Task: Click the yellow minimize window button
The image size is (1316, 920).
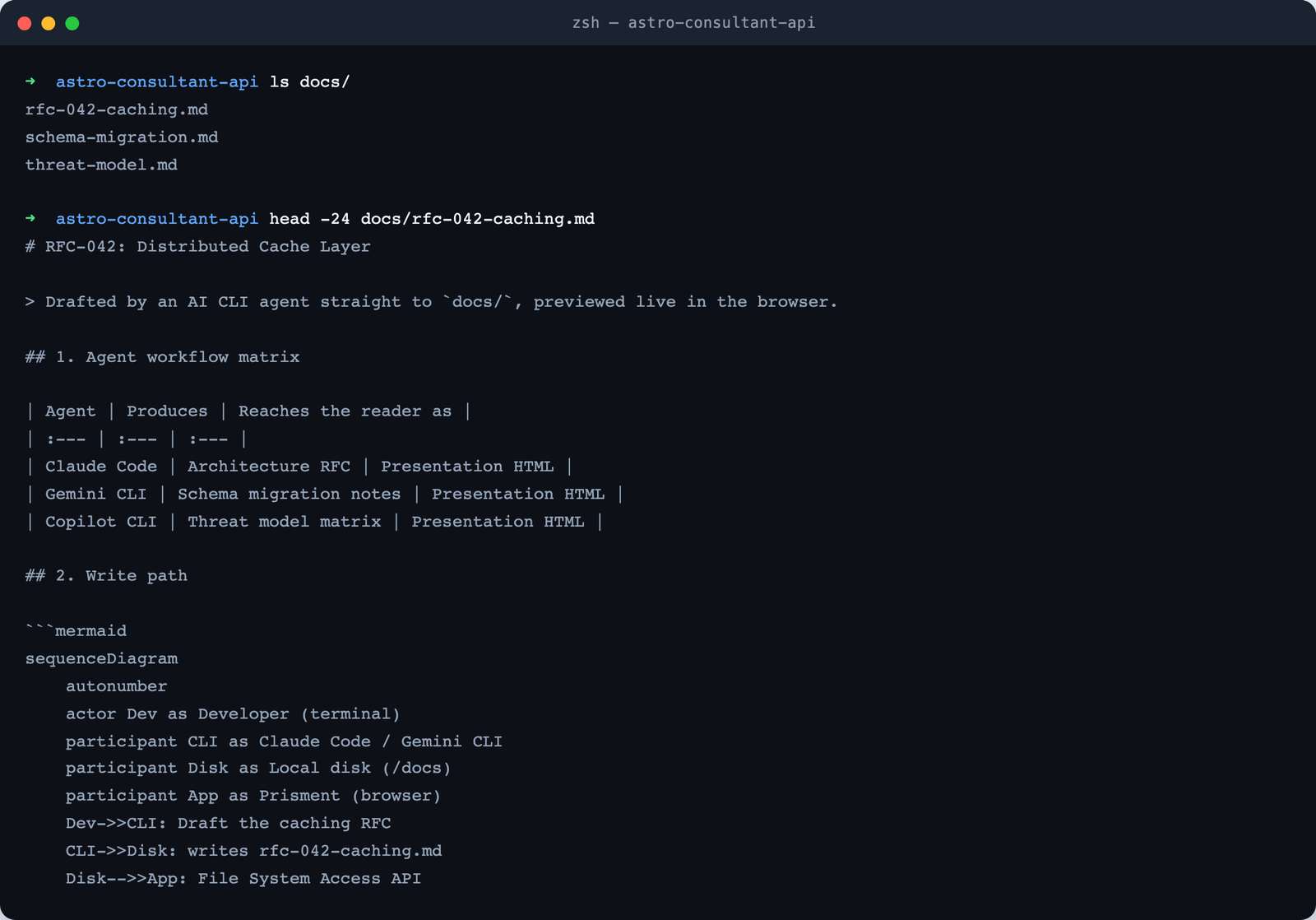Action: coord(49,23)
